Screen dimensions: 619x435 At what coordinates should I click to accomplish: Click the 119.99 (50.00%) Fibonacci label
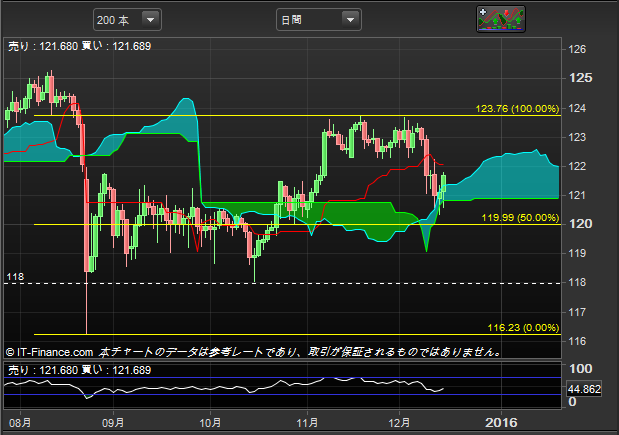click(520, 218)
